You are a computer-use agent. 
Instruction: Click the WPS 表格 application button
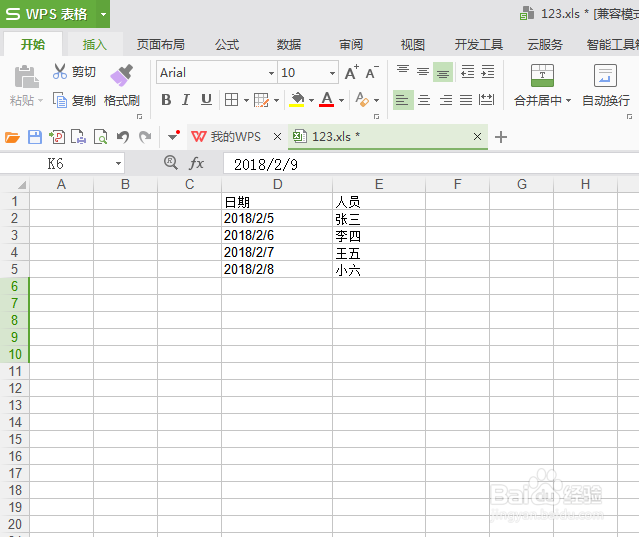[x=48, y=14]
